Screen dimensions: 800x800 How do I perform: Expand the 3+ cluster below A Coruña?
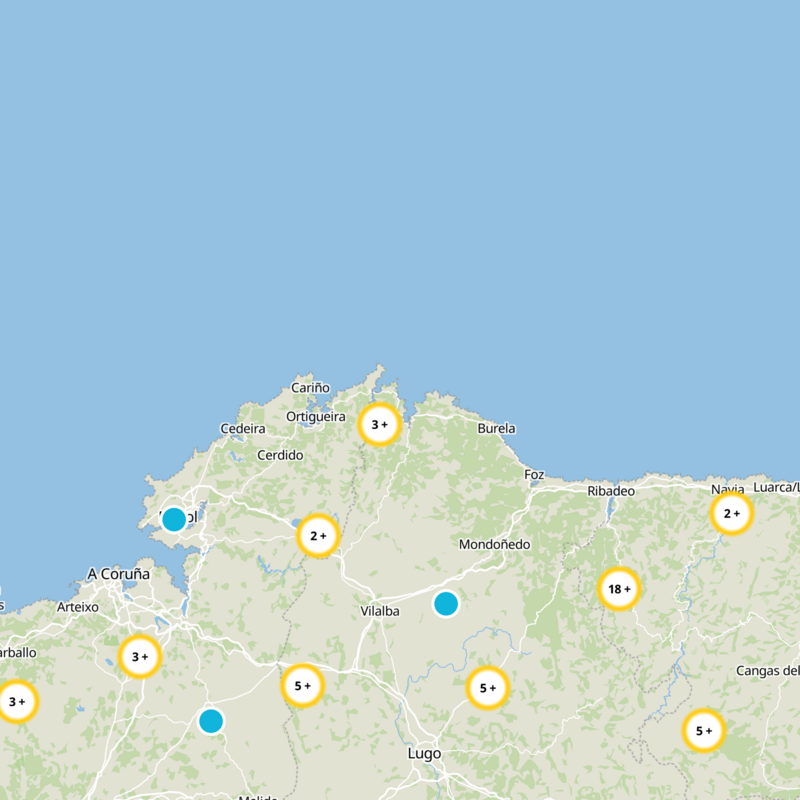[139, 657]
